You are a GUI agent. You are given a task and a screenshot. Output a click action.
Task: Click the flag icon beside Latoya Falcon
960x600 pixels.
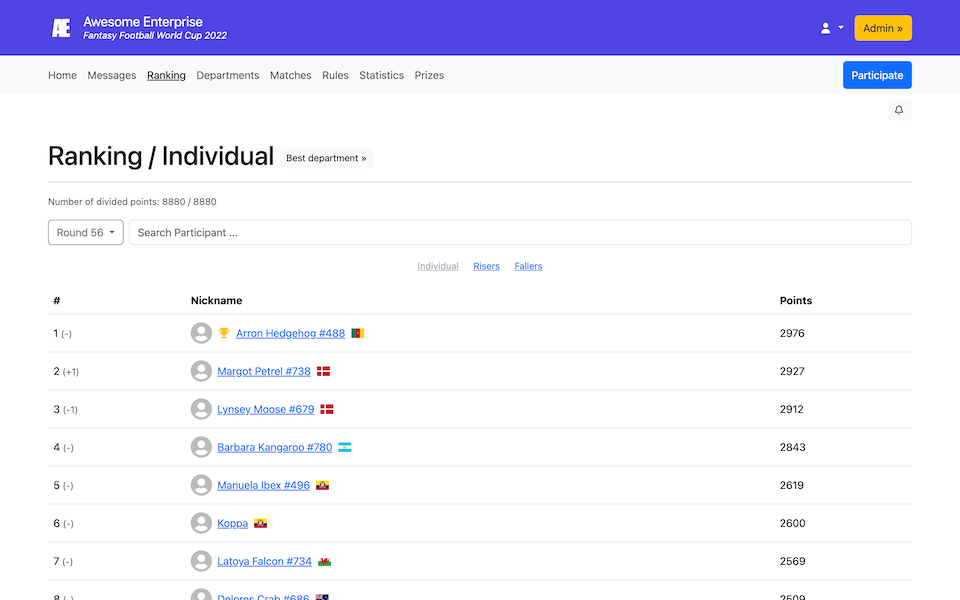click(323, 561)
